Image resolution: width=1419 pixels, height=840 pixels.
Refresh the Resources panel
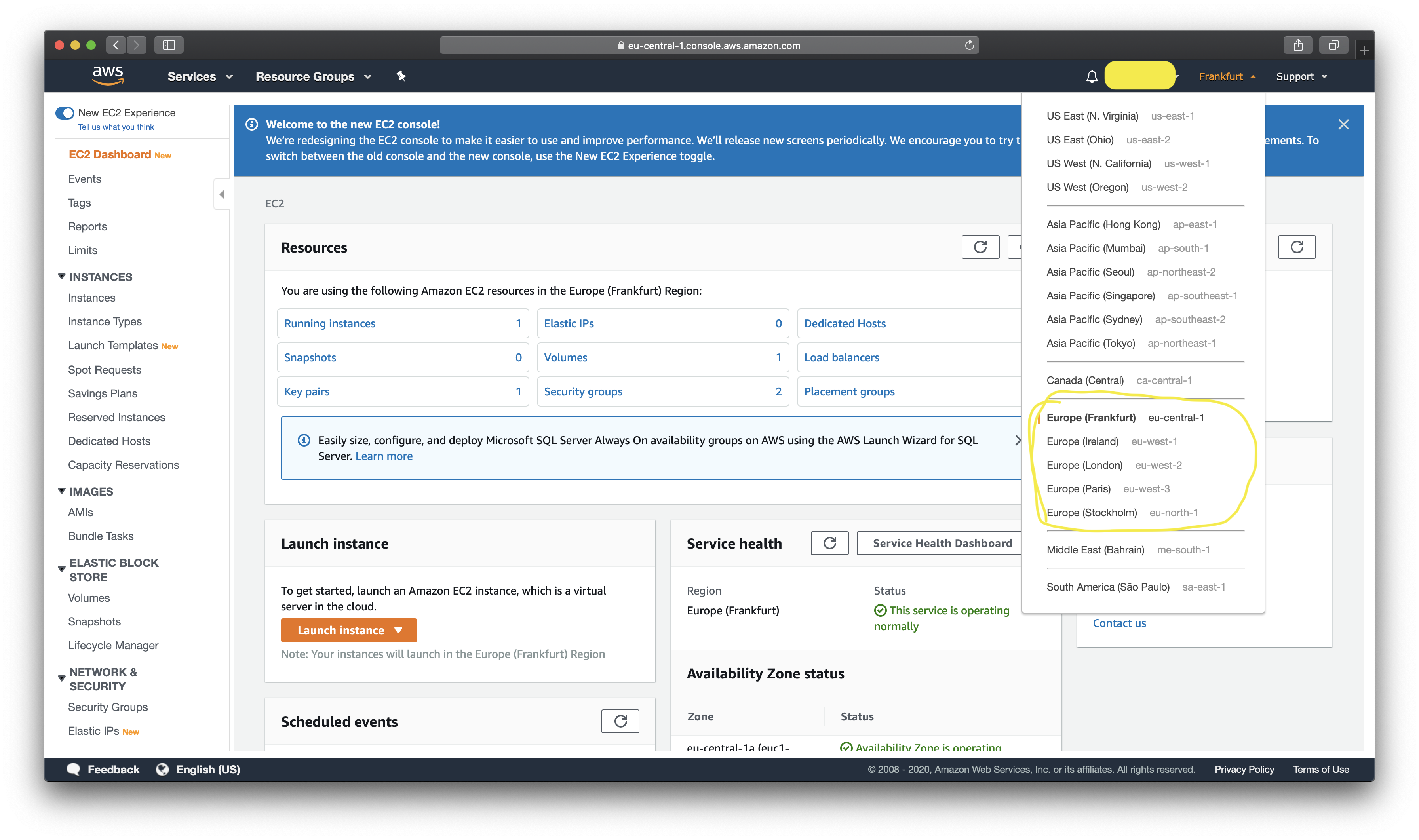pyautogui.click(x=980, y=247)
